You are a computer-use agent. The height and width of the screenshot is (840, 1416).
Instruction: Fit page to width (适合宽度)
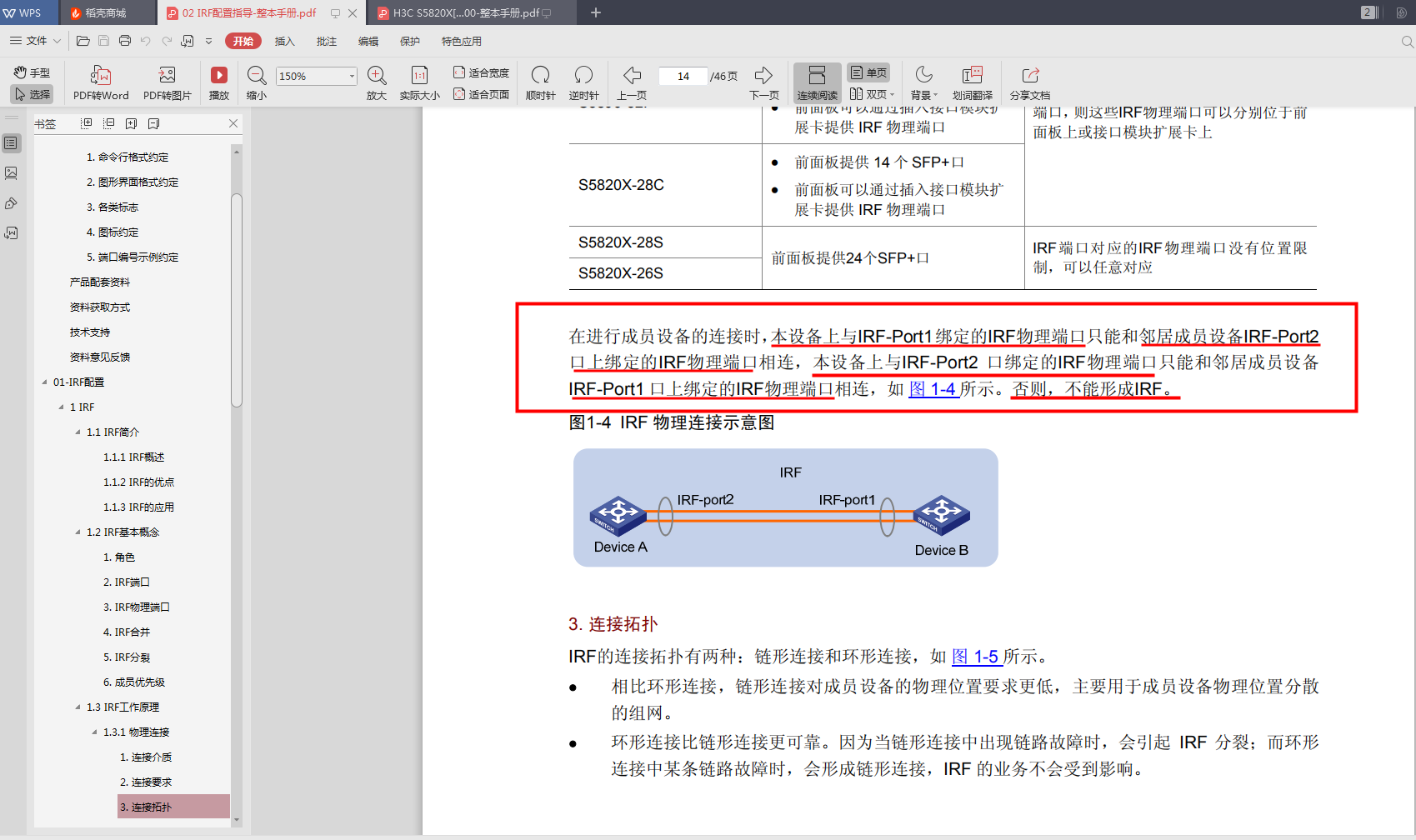tap(481, 72)
